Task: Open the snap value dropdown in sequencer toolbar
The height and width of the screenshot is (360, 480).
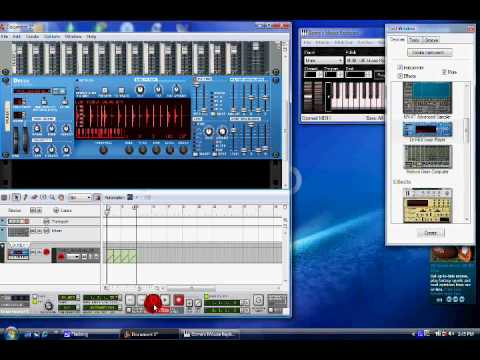Action: point(80,197)
